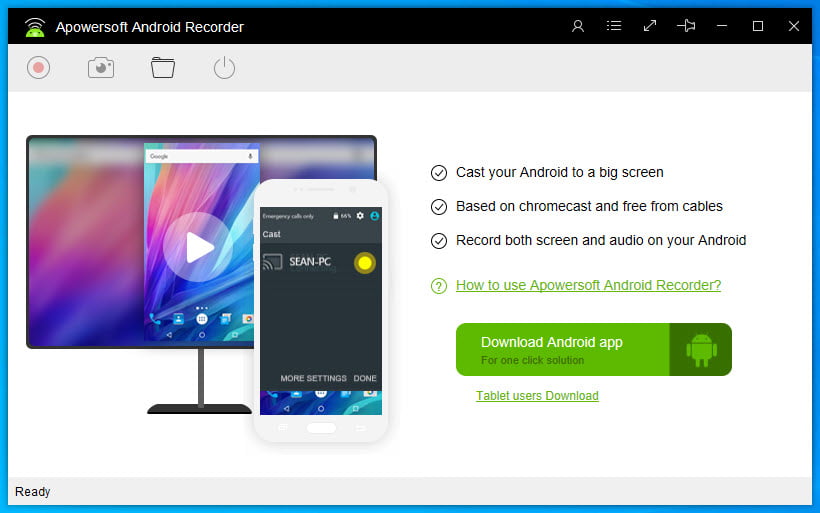Click the Android robot icon on download button
The image size is (820, 513).
pyautogui.click(x=701, y=350)
